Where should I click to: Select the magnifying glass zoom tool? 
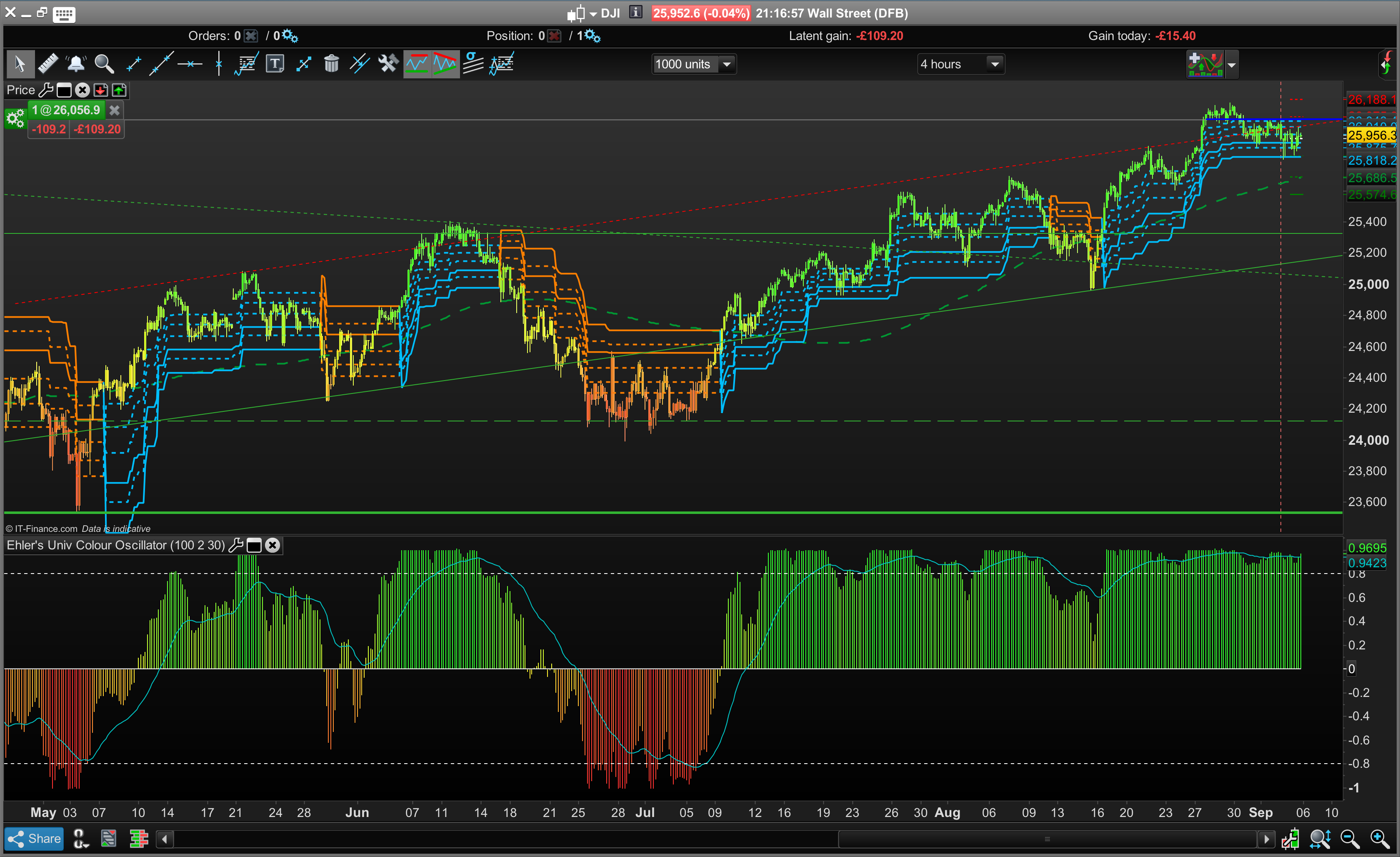(x=104, y=64)
